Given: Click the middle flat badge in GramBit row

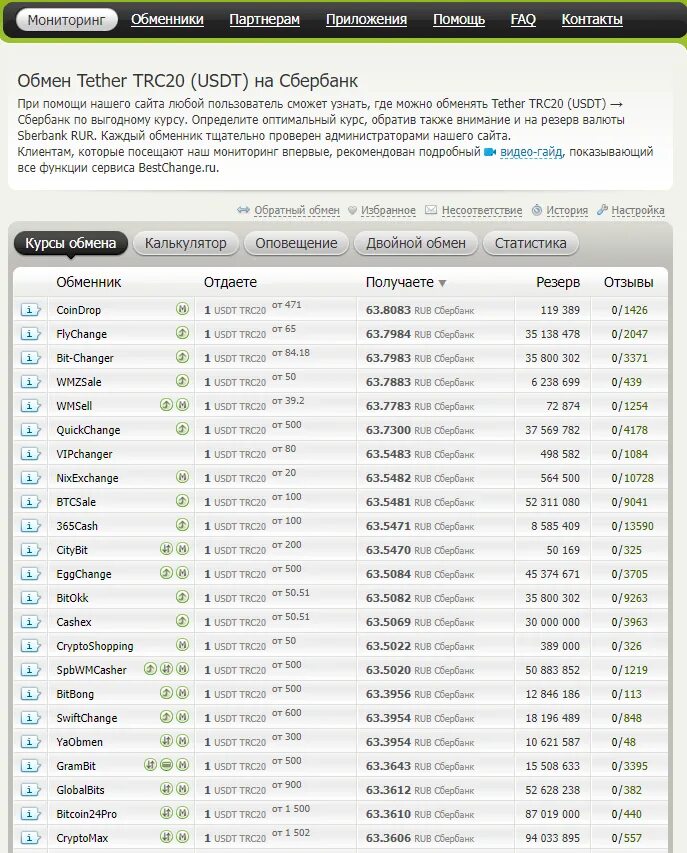Looking at the screenshot, I should click(x=166, y=765).
